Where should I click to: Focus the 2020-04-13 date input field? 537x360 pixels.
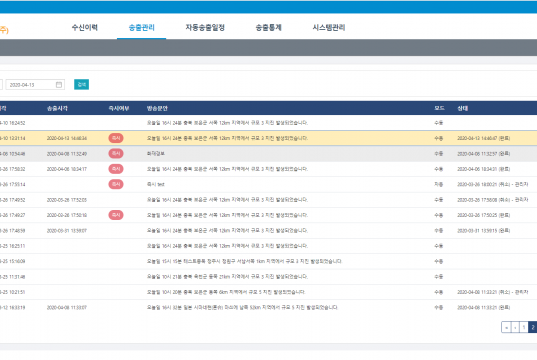pos(35,85)
